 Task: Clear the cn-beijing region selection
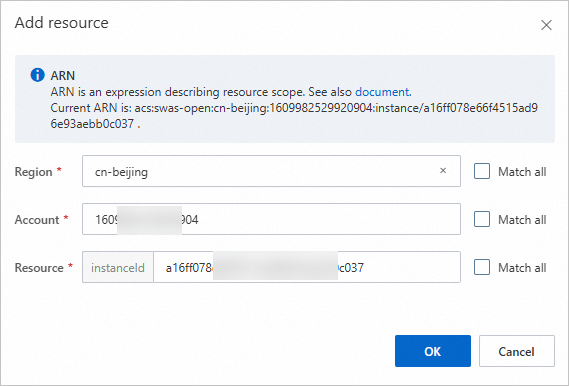click(443, 171)
